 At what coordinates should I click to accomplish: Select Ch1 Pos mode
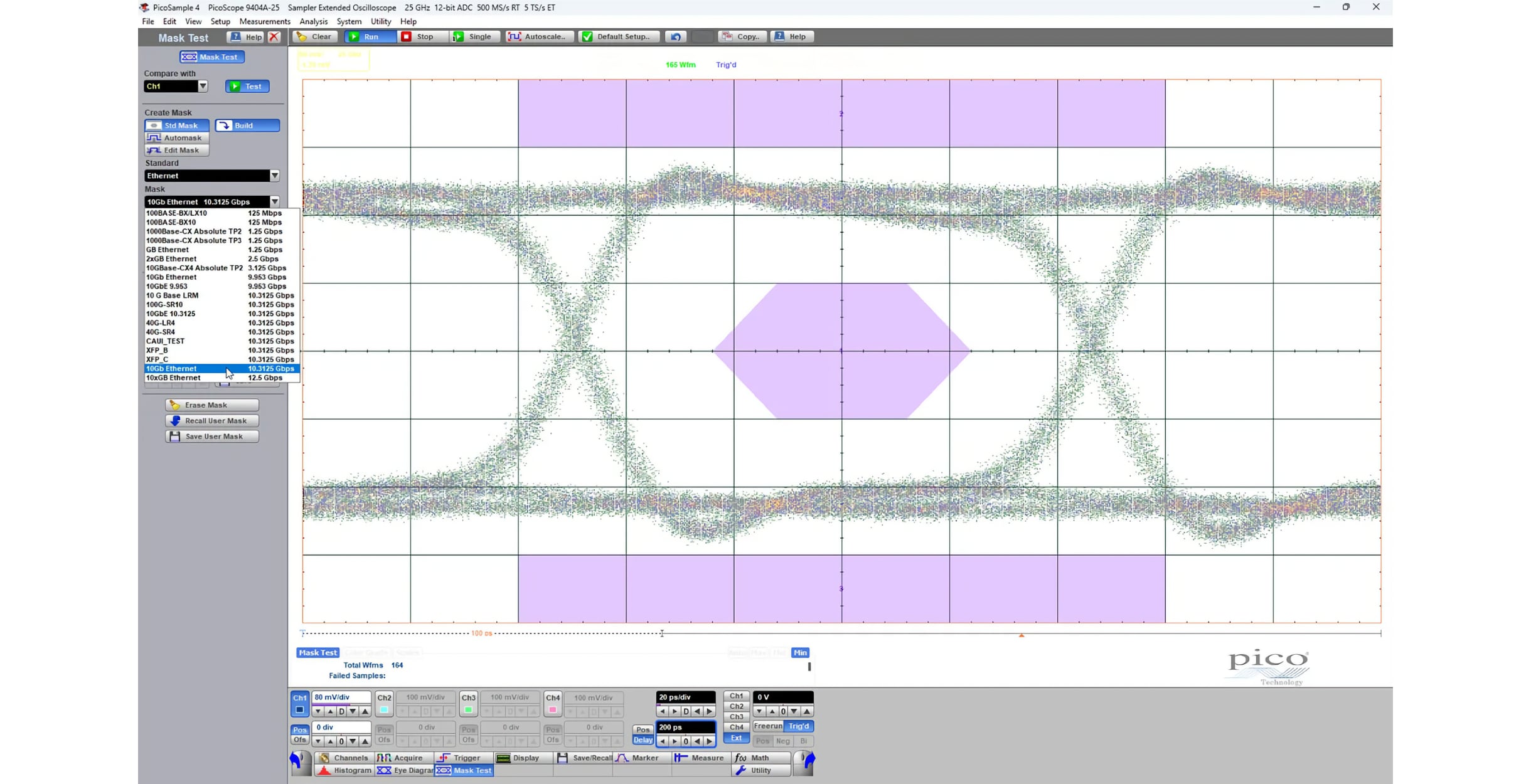tap(300, 730)
